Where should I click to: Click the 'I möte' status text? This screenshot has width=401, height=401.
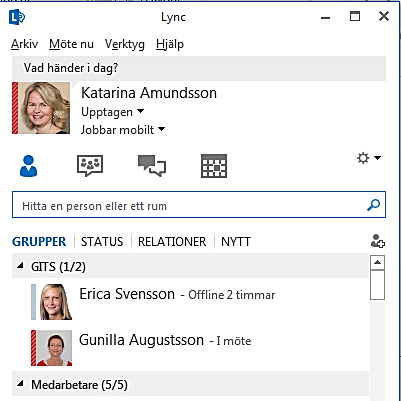[234, 341]
